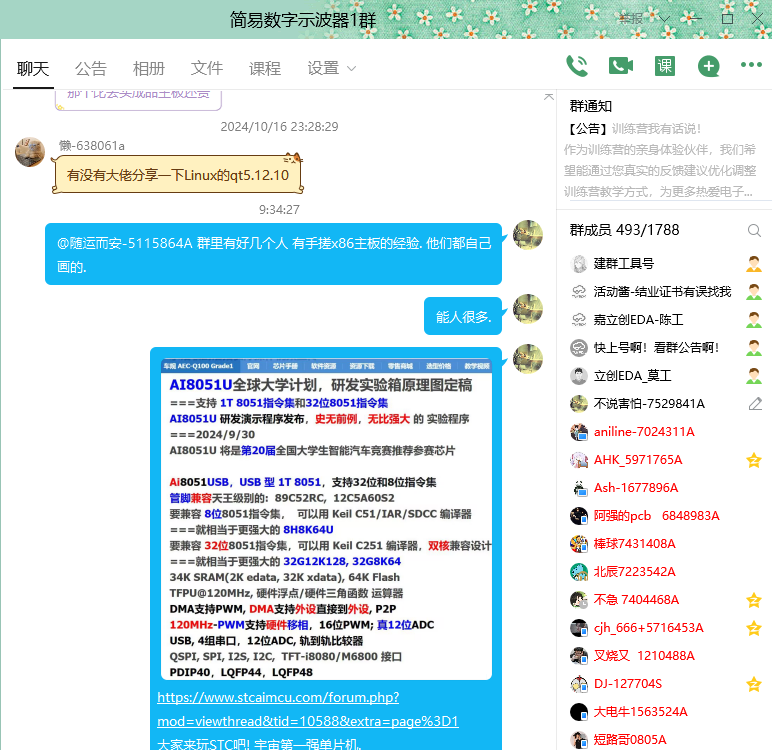This screenshot has height=750, width=772.
Task: Open the 群通知 announcement text
Action: [660, 160]
